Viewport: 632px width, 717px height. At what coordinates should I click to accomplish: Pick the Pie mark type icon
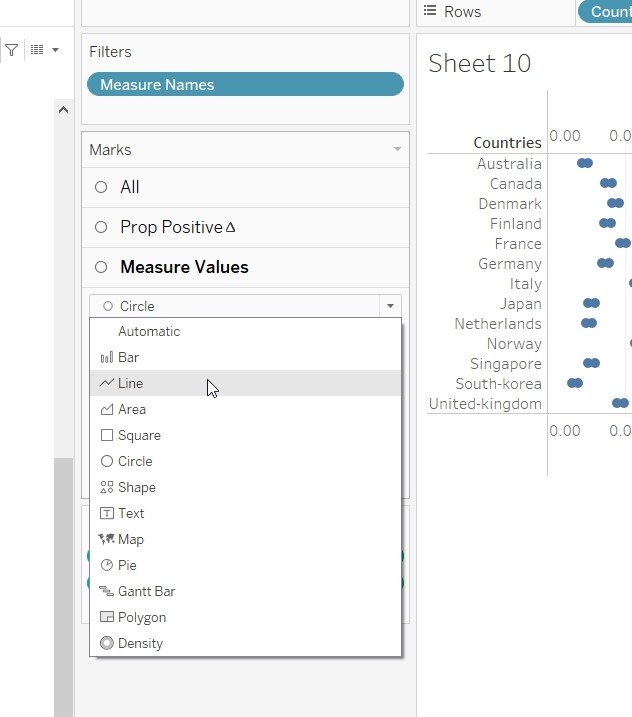point(106,565)
